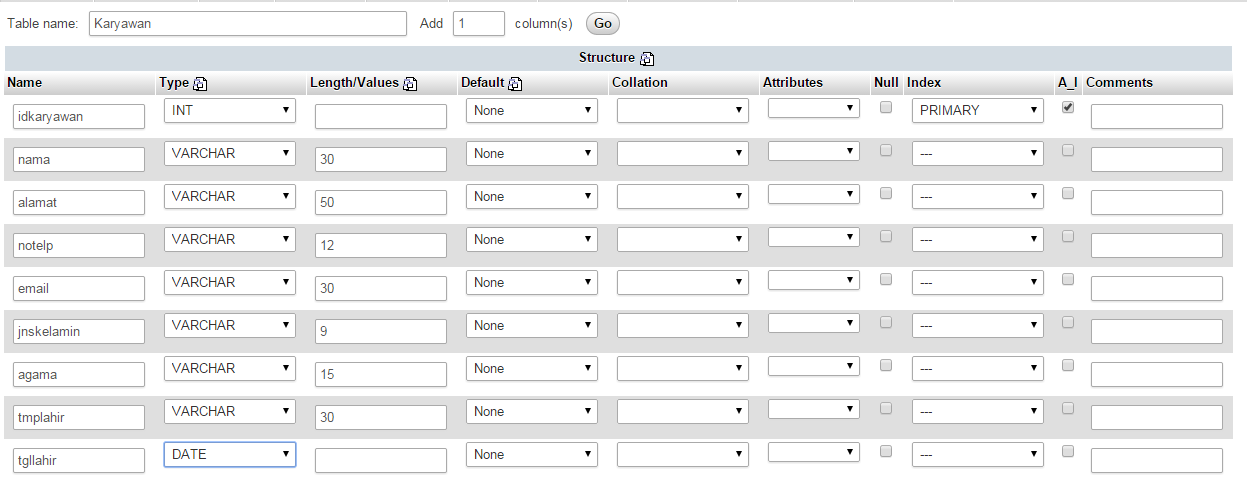The height and width of the screenshot is (490, 1247).
Task: Click the Comments field for tmplahir
Action: tap(1157, 417)
